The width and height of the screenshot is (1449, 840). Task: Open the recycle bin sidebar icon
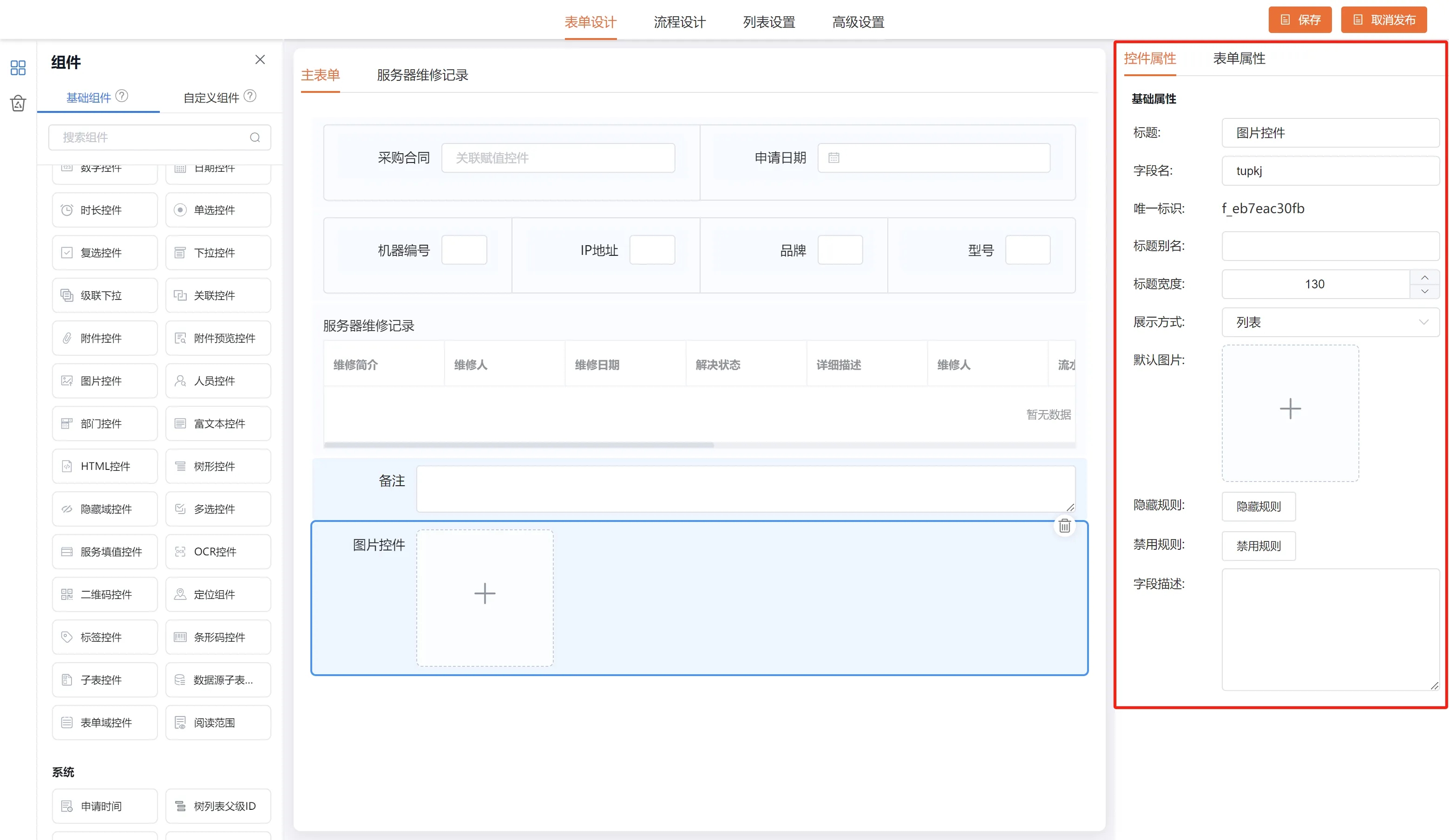(18, 104)
